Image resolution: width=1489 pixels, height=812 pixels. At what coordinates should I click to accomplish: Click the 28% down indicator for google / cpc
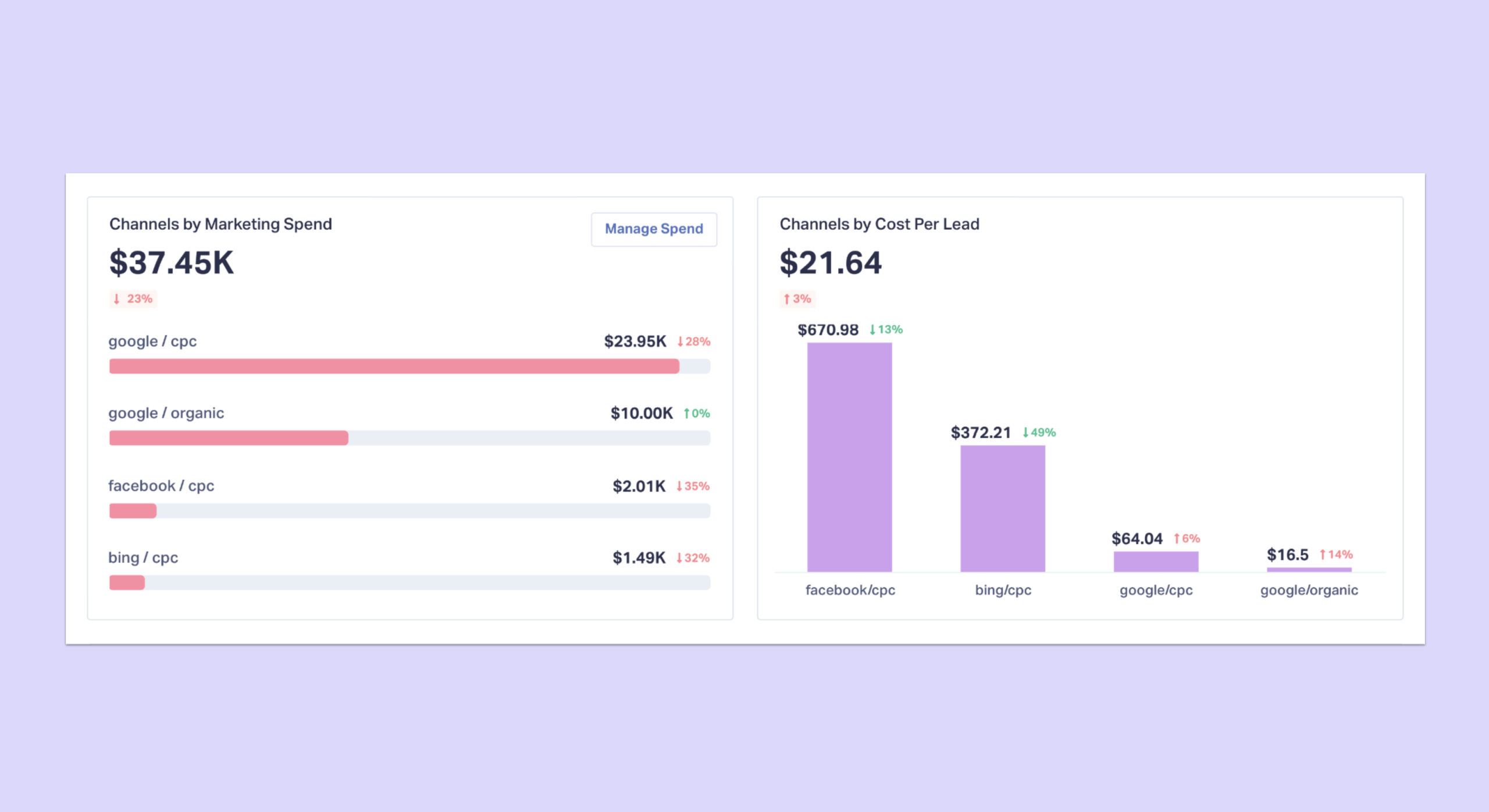click(x=694, y=341)
